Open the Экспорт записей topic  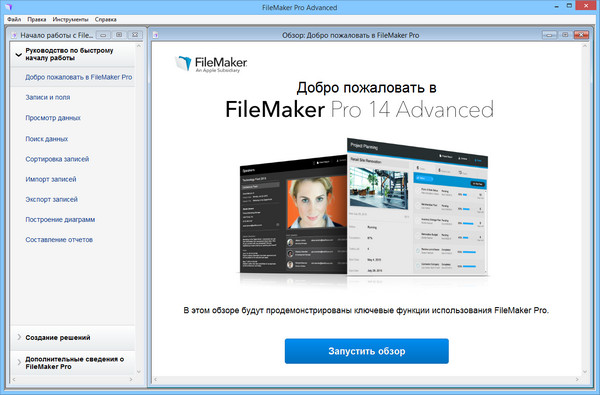point(51,199)
